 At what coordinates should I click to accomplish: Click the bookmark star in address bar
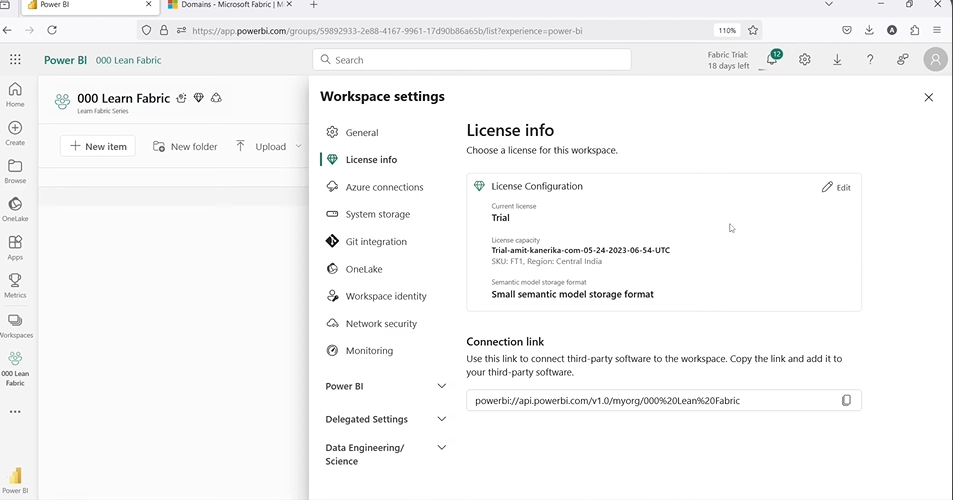(753, 30)
